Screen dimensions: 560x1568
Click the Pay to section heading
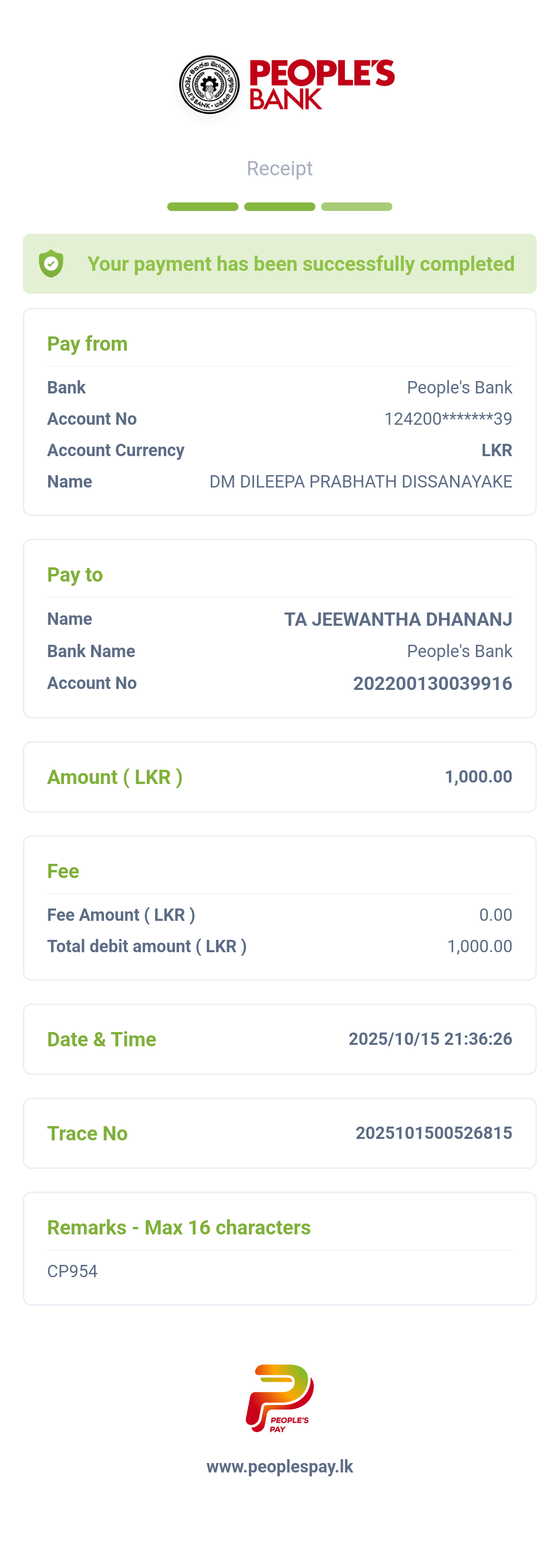click(75, 574)
